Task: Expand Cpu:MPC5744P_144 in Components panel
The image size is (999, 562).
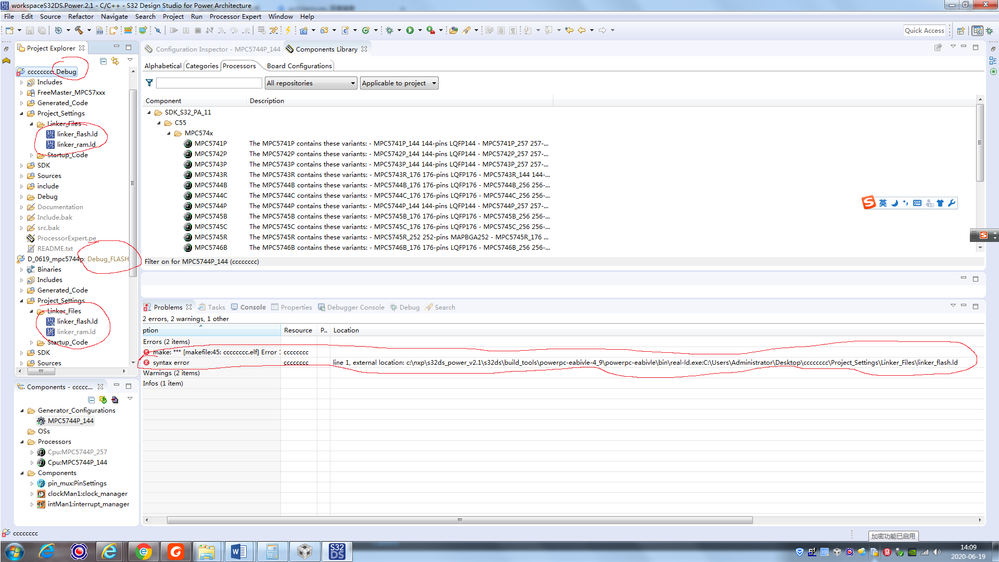Action: click(x=32, y=463)
